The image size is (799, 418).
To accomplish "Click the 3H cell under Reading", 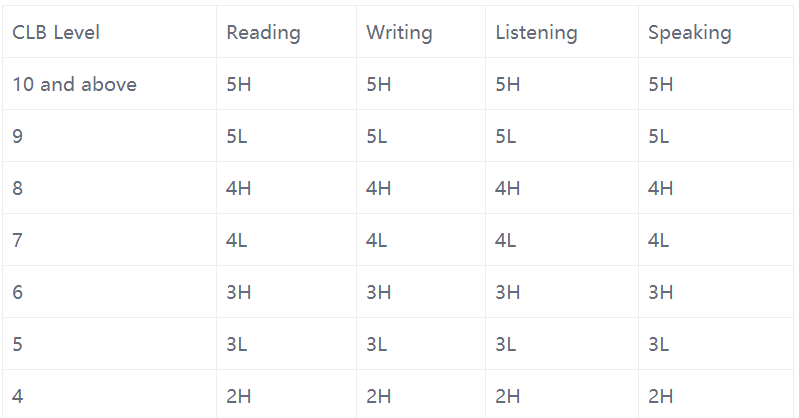I will pos(239,293).
